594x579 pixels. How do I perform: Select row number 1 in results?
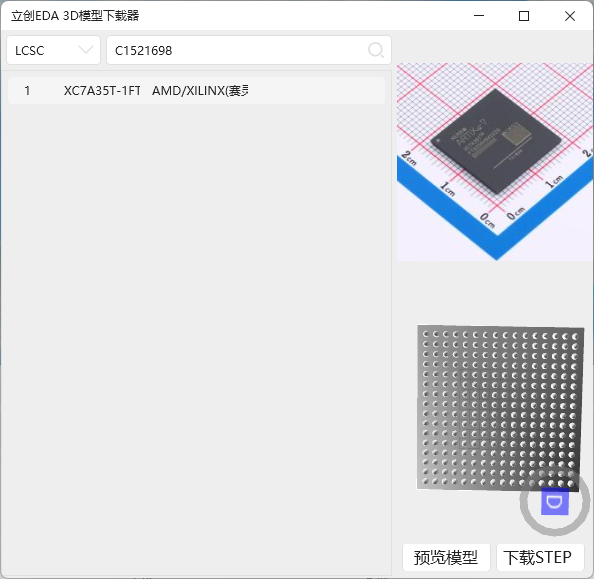[27, 91]
